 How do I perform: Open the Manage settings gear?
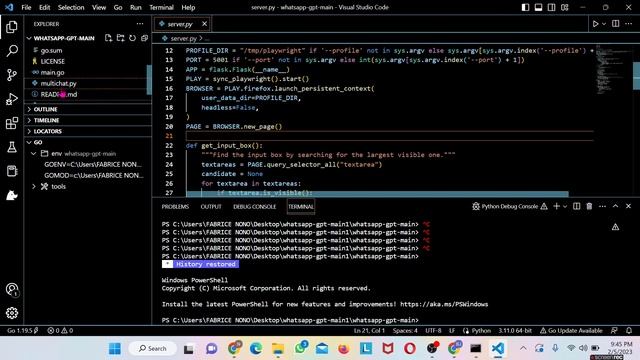coord(12,313)
